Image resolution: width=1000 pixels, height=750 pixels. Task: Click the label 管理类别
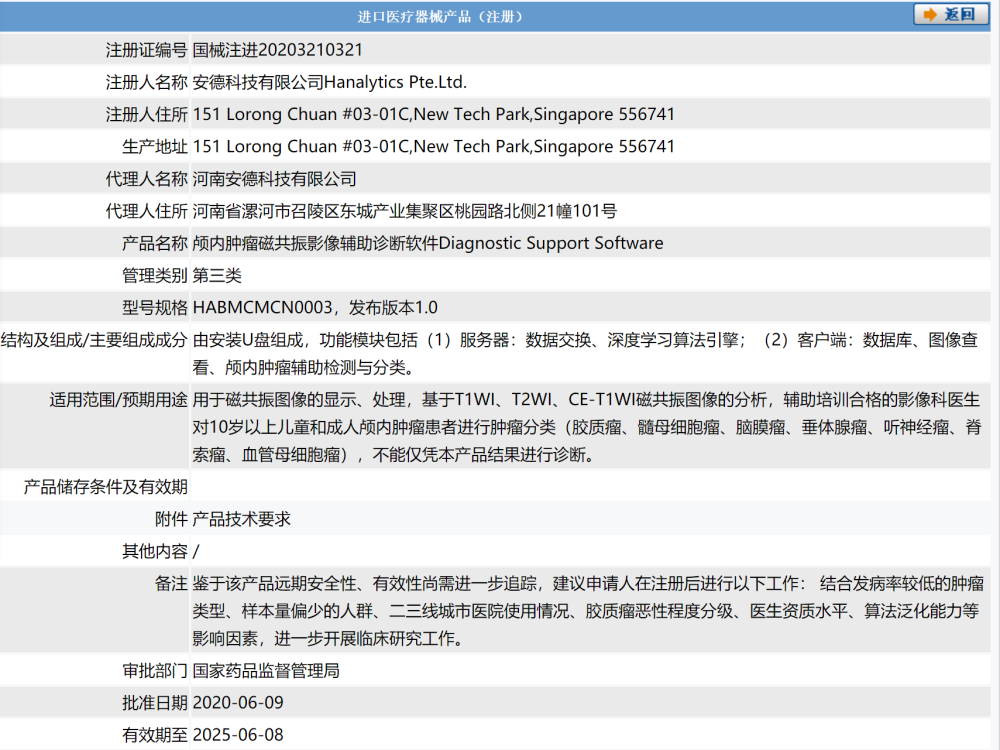(154, 276)
